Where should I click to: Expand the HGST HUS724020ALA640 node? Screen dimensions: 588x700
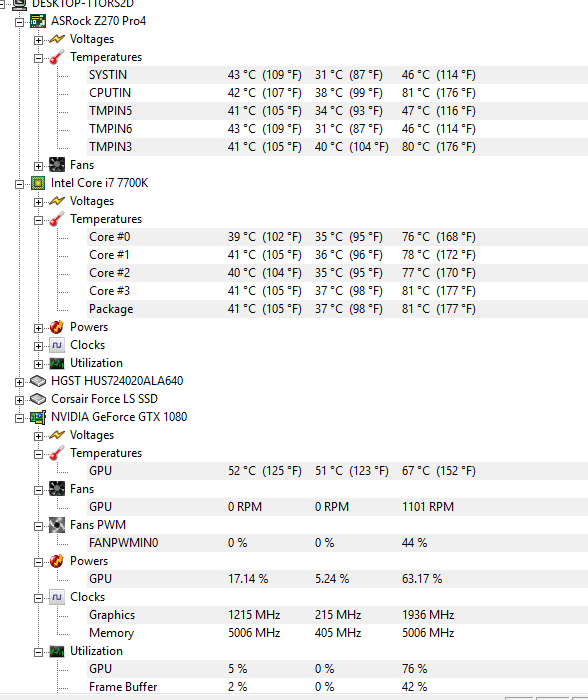(x=19, y=382)
